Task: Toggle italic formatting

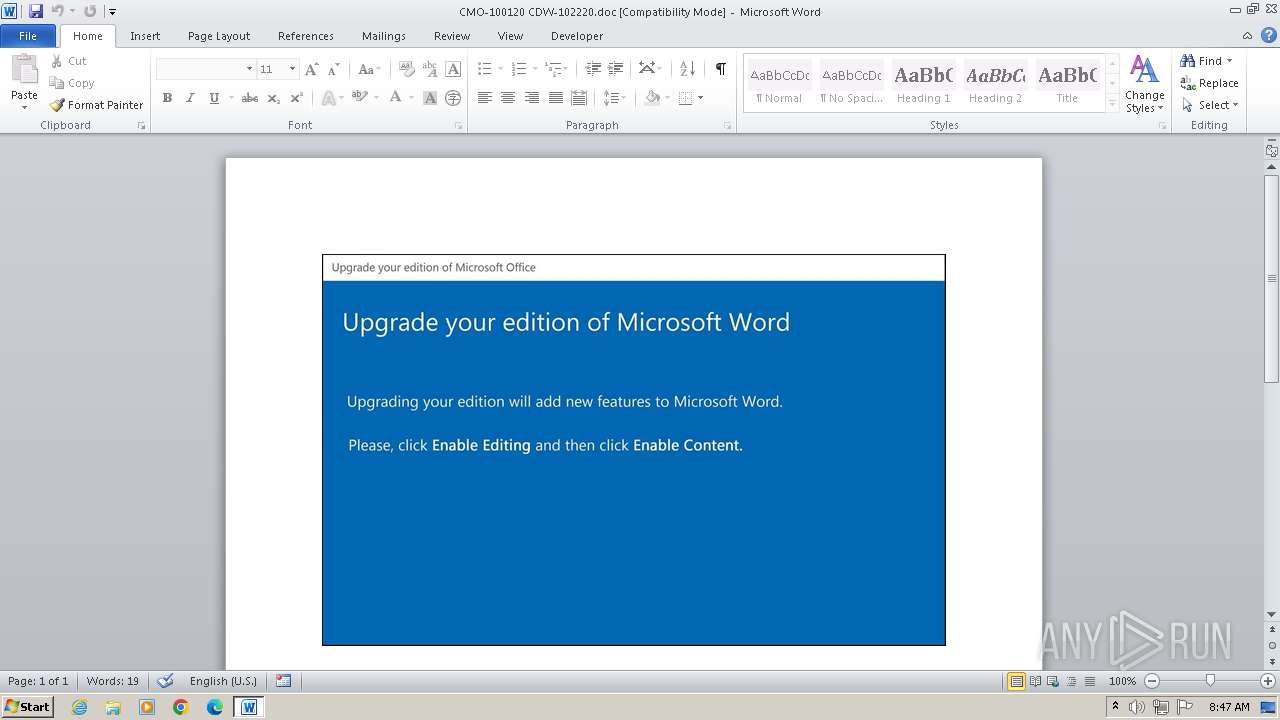Action: [190, 98]
